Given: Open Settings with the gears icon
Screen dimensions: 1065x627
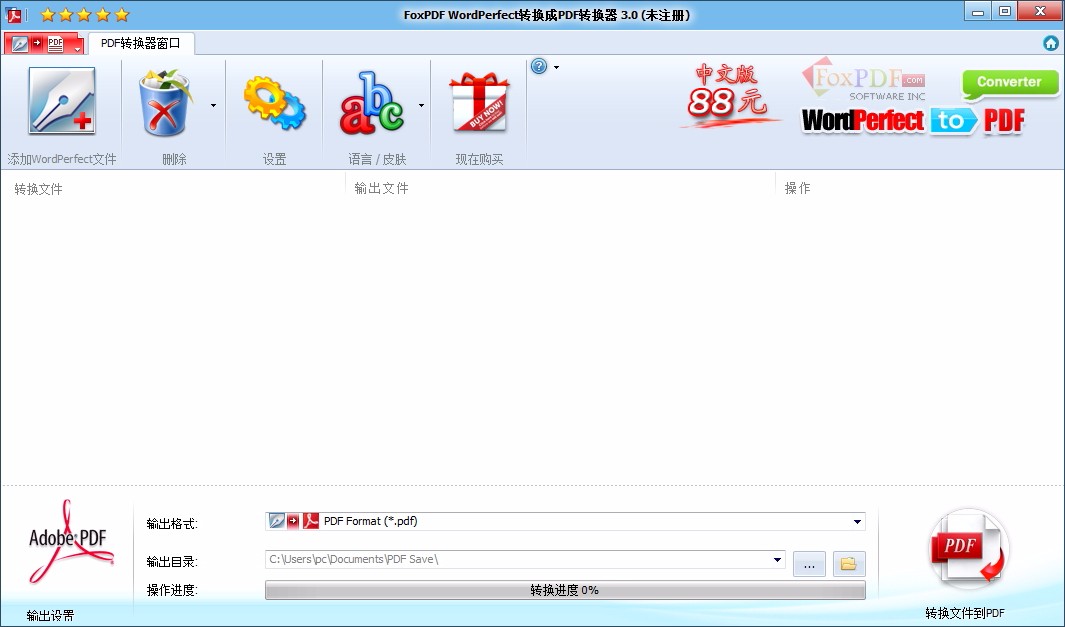Looking at the screenshot, I should click(x=274, y=103).
